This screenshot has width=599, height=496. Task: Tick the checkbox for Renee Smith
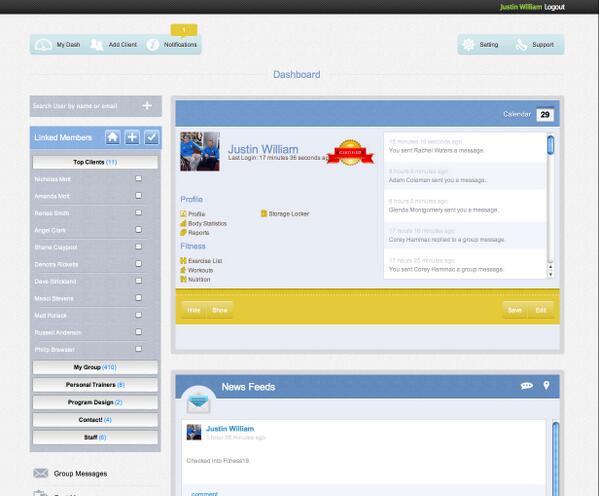click(x=139, y=212)
